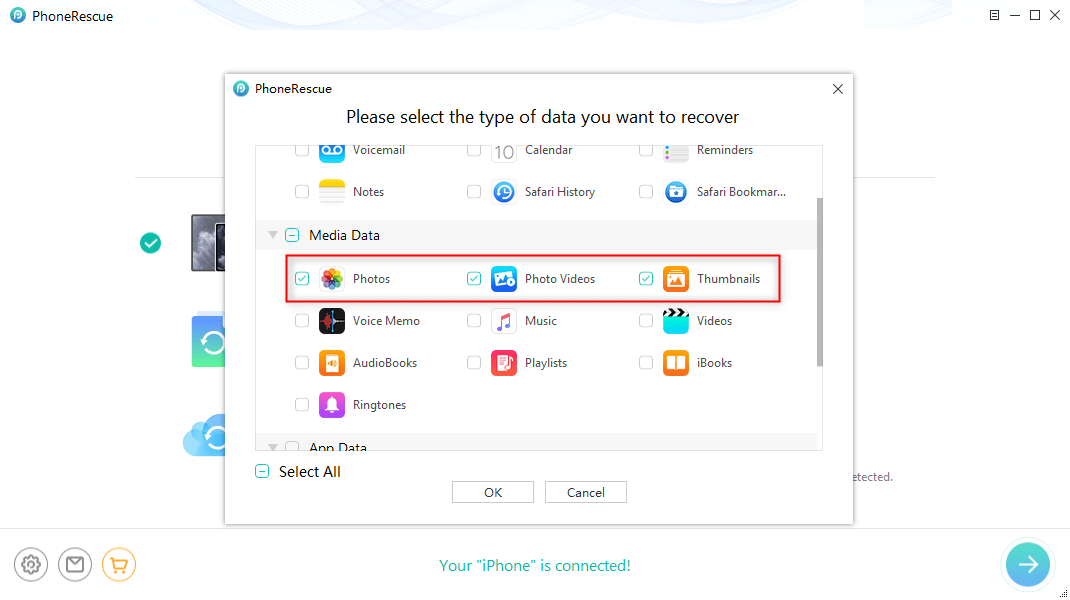Click the Ringtones bell icon
This screenshot has width=1070, height=600.
pos(332,405)
